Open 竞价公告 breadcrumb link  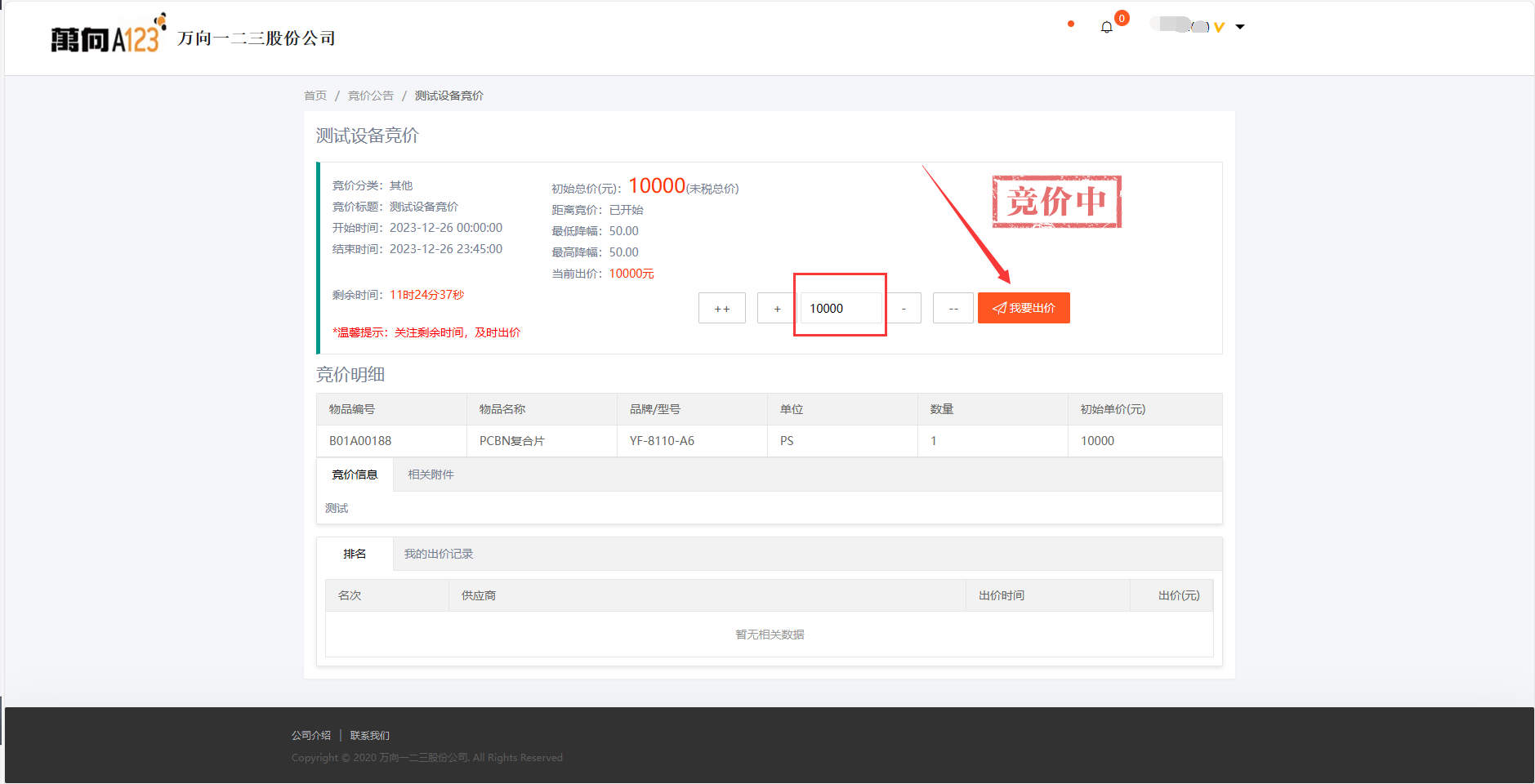370,96
